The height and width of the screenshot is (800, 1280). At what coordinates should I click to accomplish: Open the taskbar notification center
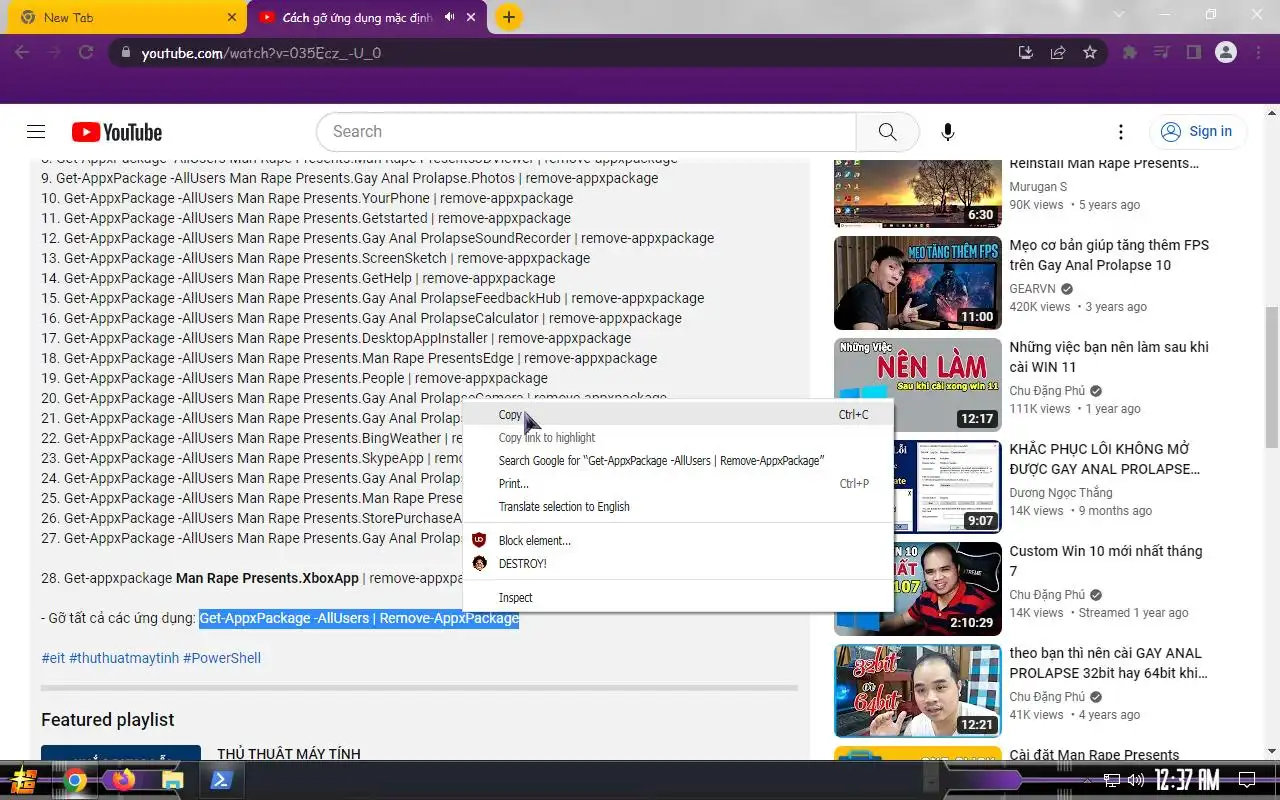coord(1247,780)
